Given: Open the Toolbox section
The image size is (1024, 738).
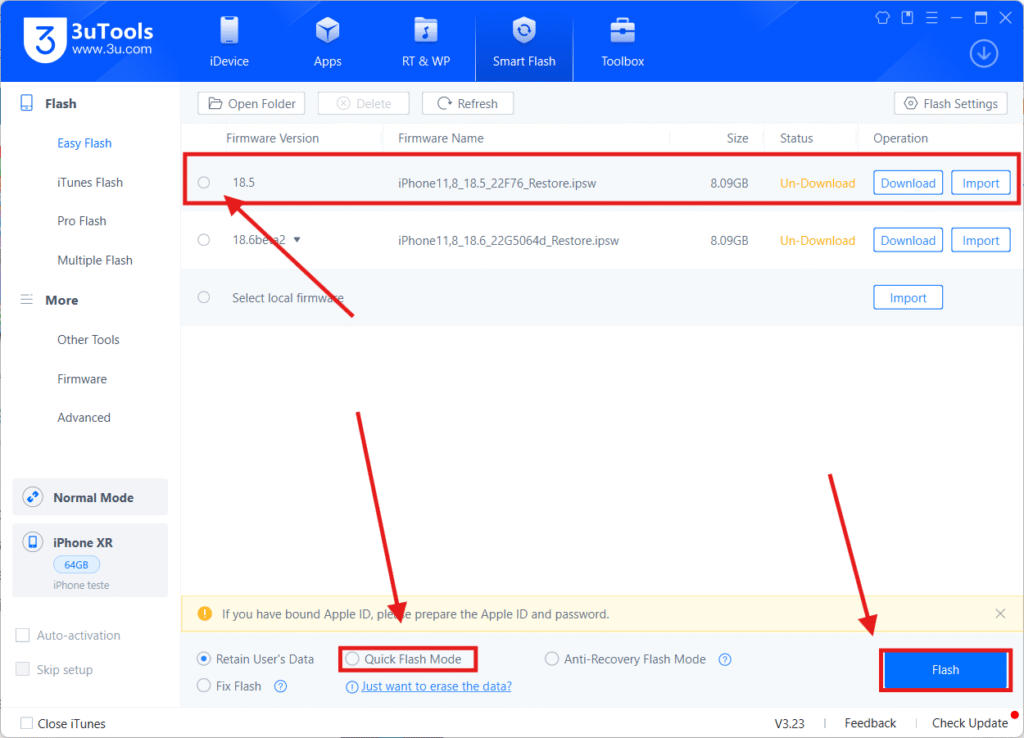Looking at the screenshot, I should click(622, 42).
